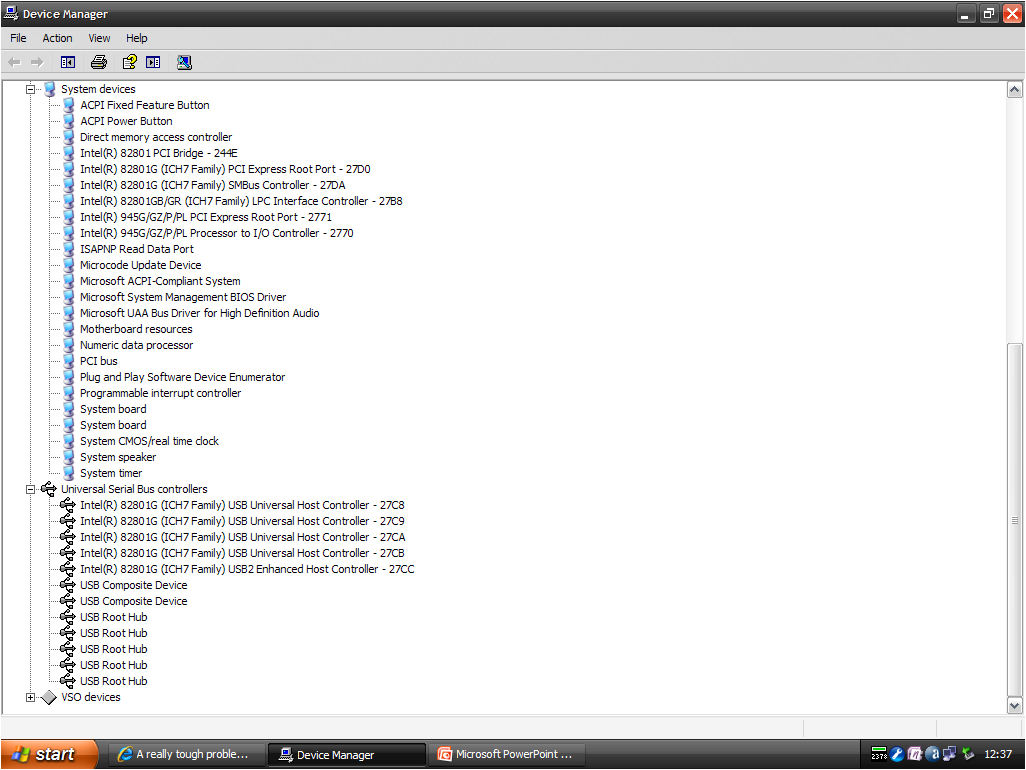Expand the VSO devices category
Viewport: 1026px width, 770px height.
click(x=30, y=697)
